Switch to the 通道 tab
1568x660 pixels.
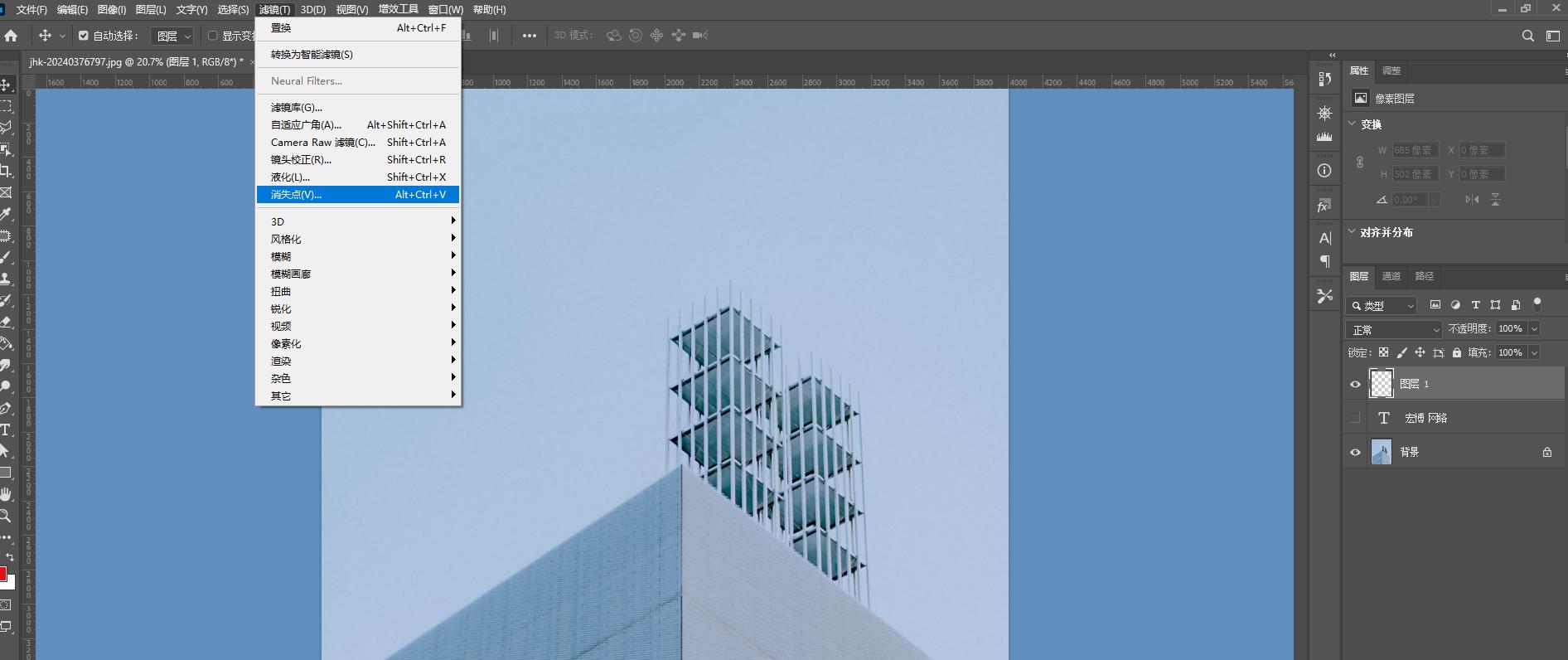[x=1391, y=276]
